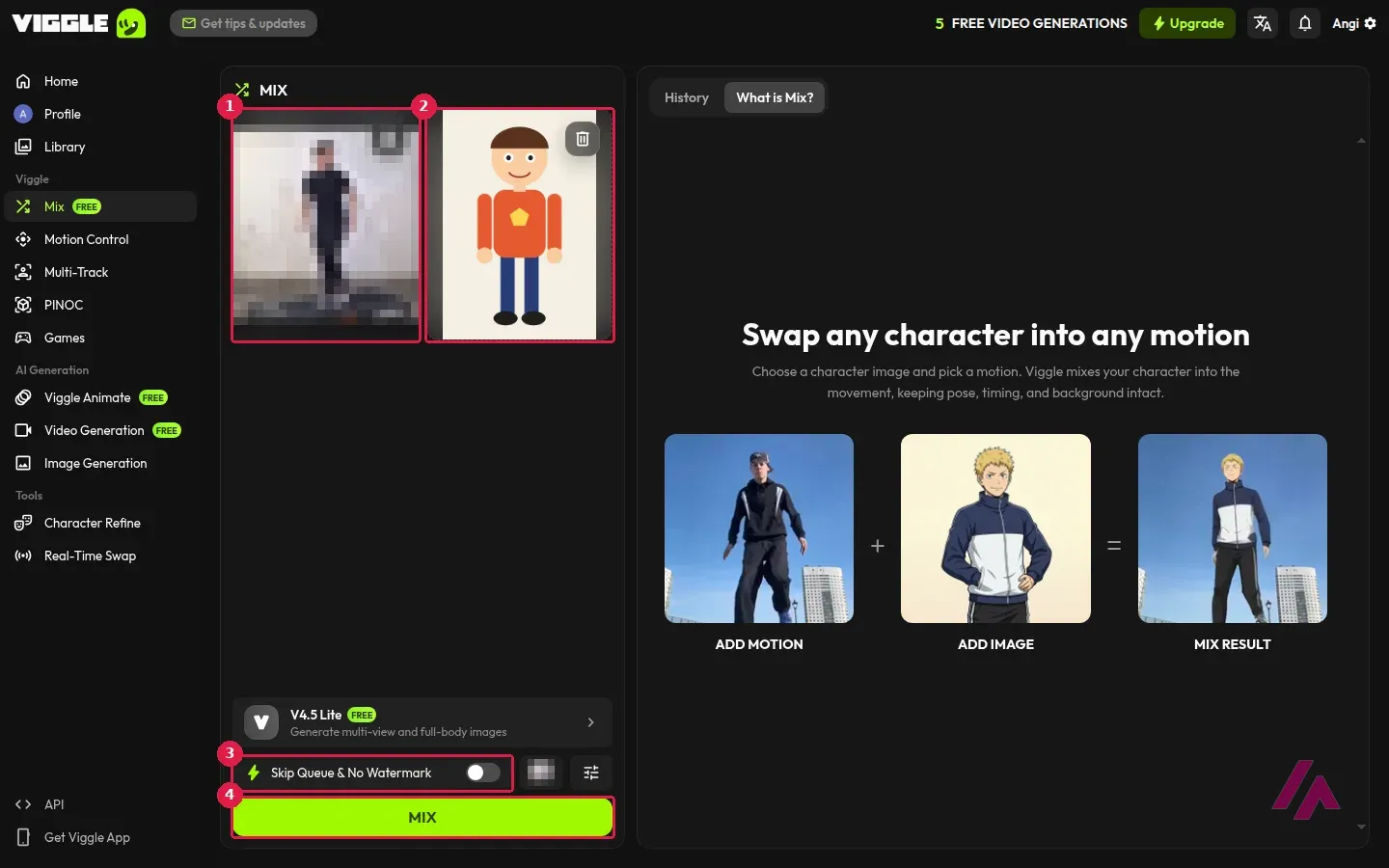Click the Viggle logo
Screen dimensions: 1389x868
(78, 23)
